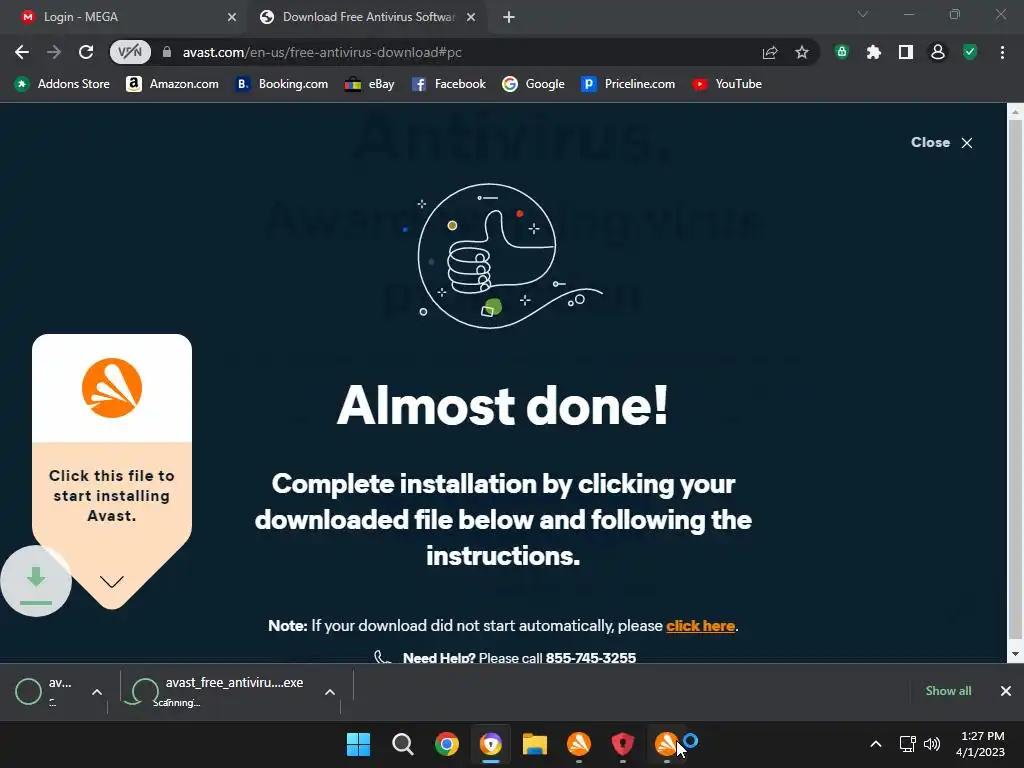Image resolution: width=1024 pixels, height=768 pixels.
Task: Go back to the previous page
Action: [22, 52]
